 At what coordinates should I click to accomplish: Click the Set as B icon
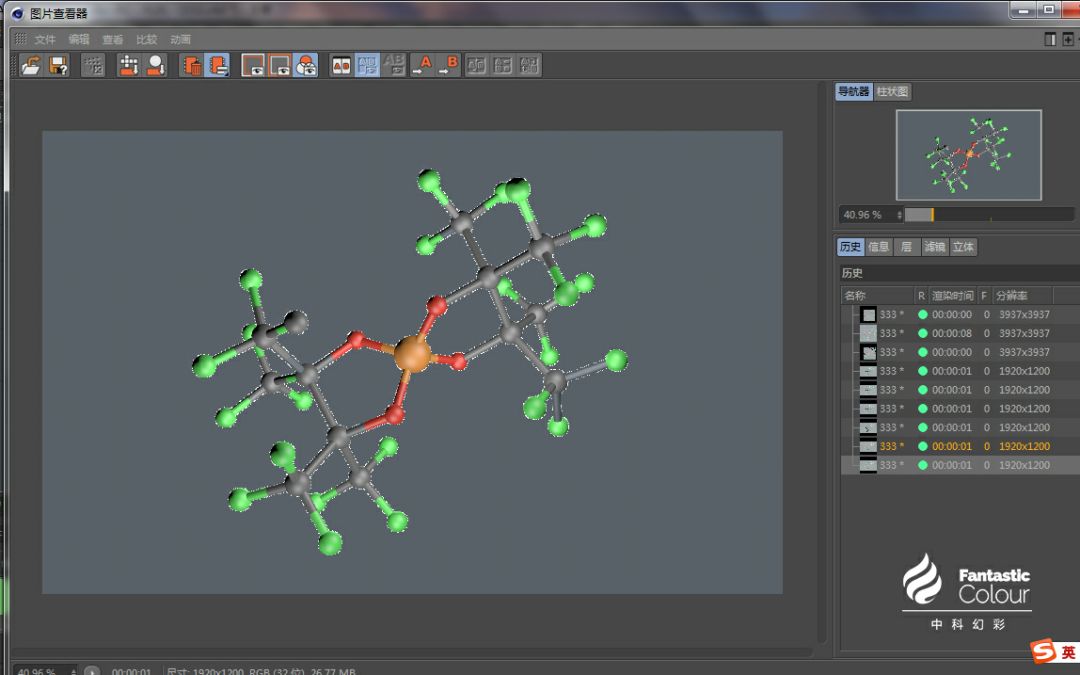448,66
